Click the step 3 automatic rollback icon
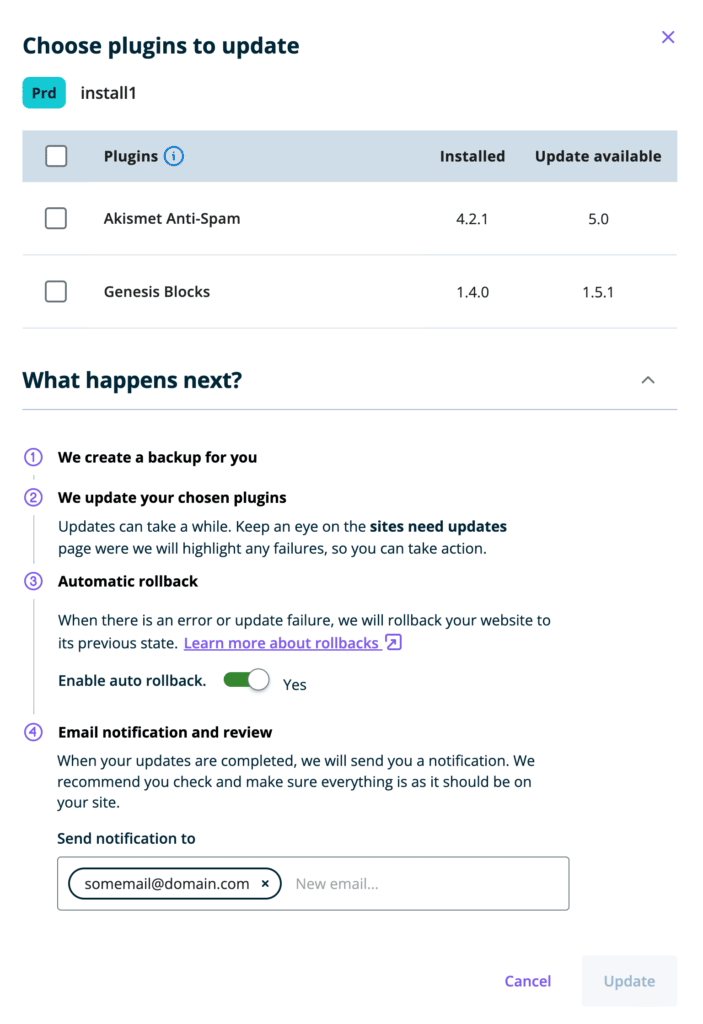This screenshot has height=1024, width=703. click(x=34, y=582)
